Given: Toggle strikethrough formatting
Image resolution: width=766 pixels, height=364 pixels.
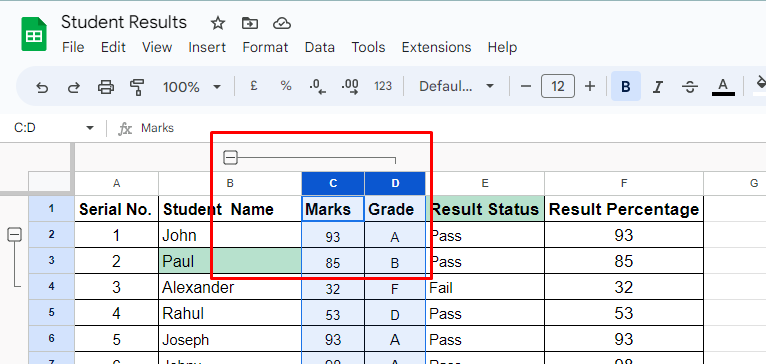Looking at the screenshot, I should pyautogui.click(x=690, y=87).
